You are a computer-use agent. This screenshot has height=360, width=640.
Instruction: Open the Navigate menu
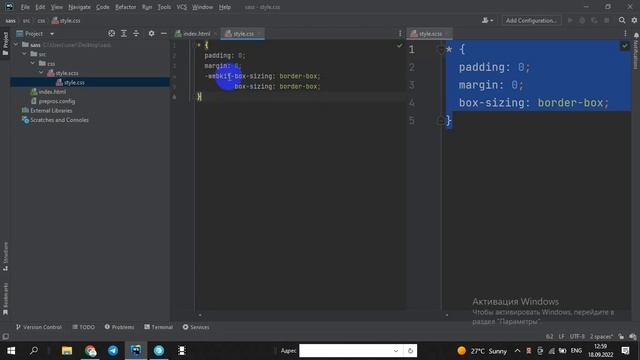pos(79,7)
